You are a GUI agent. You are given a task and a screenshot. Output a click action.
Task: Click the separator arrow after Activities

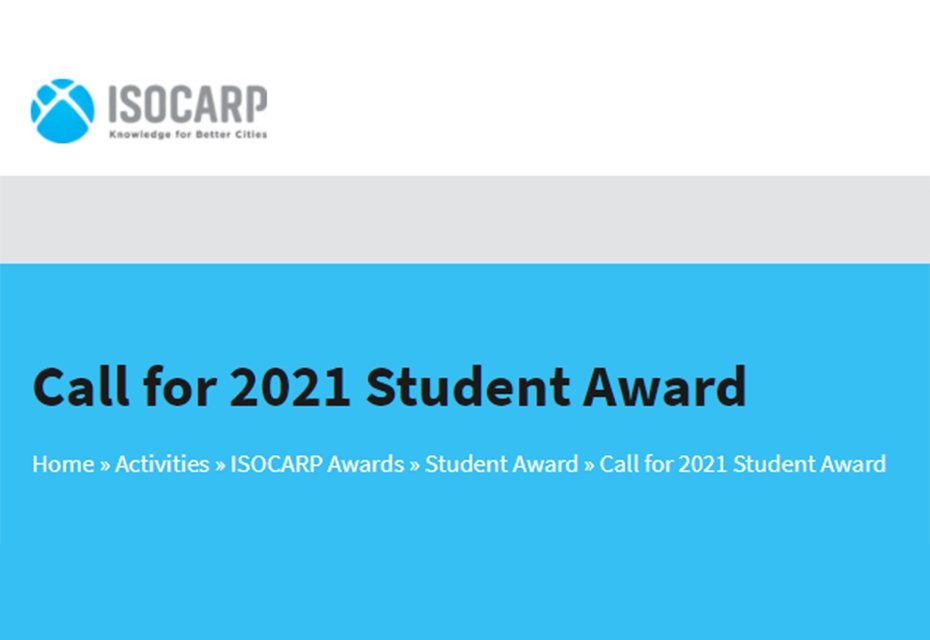(220, 465)
